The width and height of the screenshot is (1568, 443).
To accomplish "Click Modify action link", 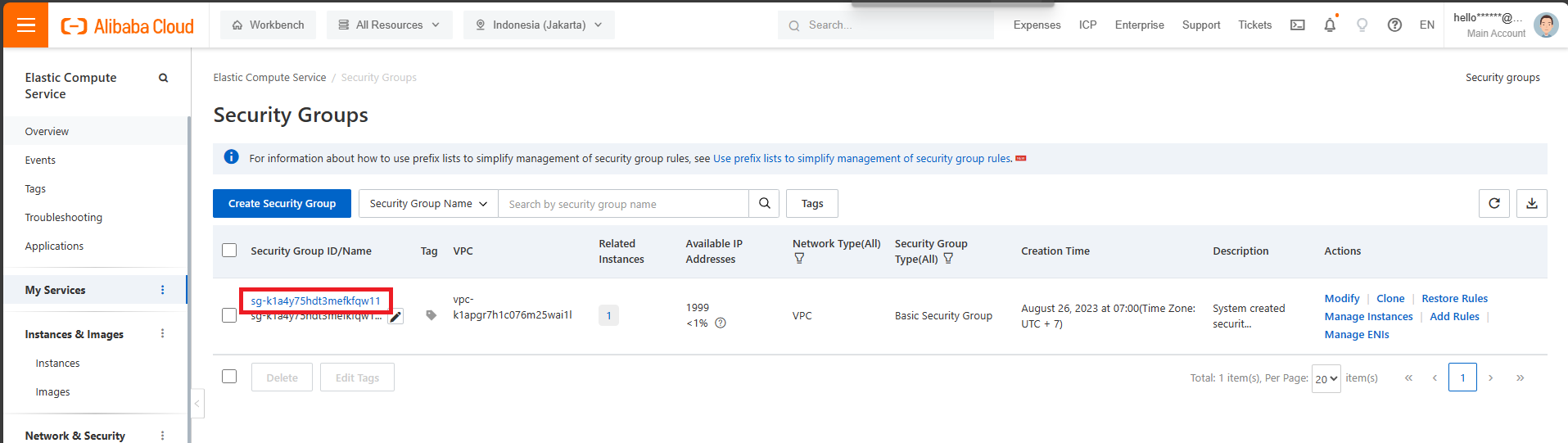I will click(x=1342, y=298).
